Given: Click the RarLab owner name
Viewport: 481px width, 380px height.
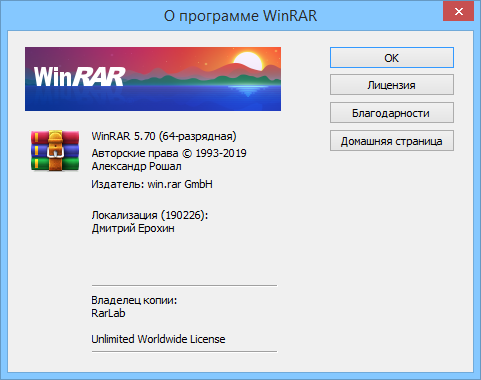Looking at the screenshot, I should point(108,313).
